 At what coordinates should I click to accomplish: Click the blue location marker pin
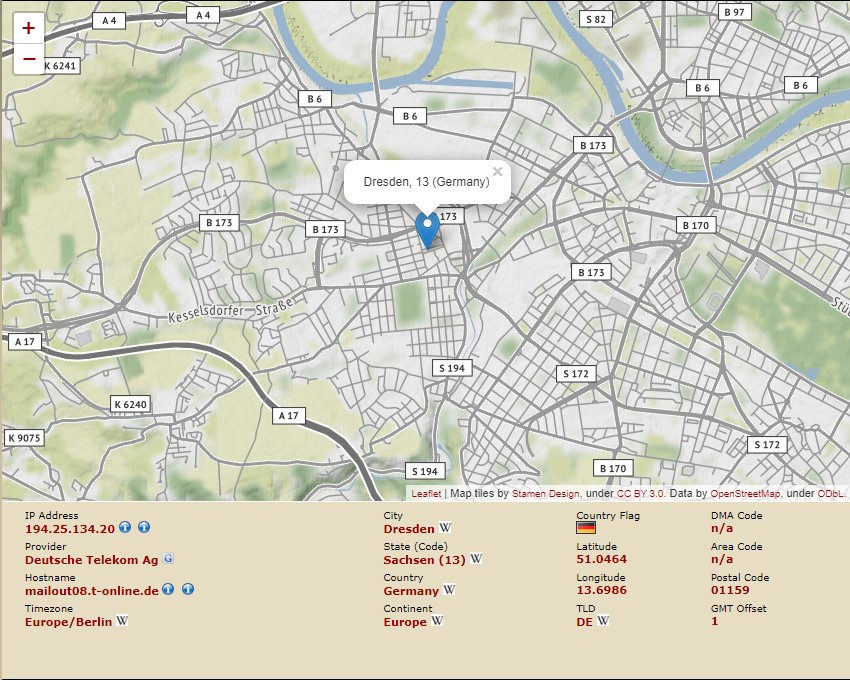point(427,229)
